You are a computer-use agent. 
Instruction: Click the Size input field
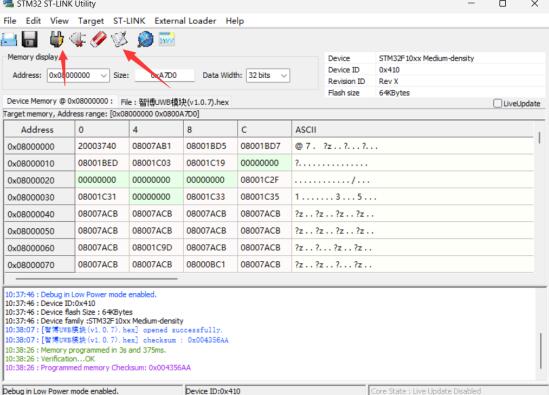[x=165, y=75]
